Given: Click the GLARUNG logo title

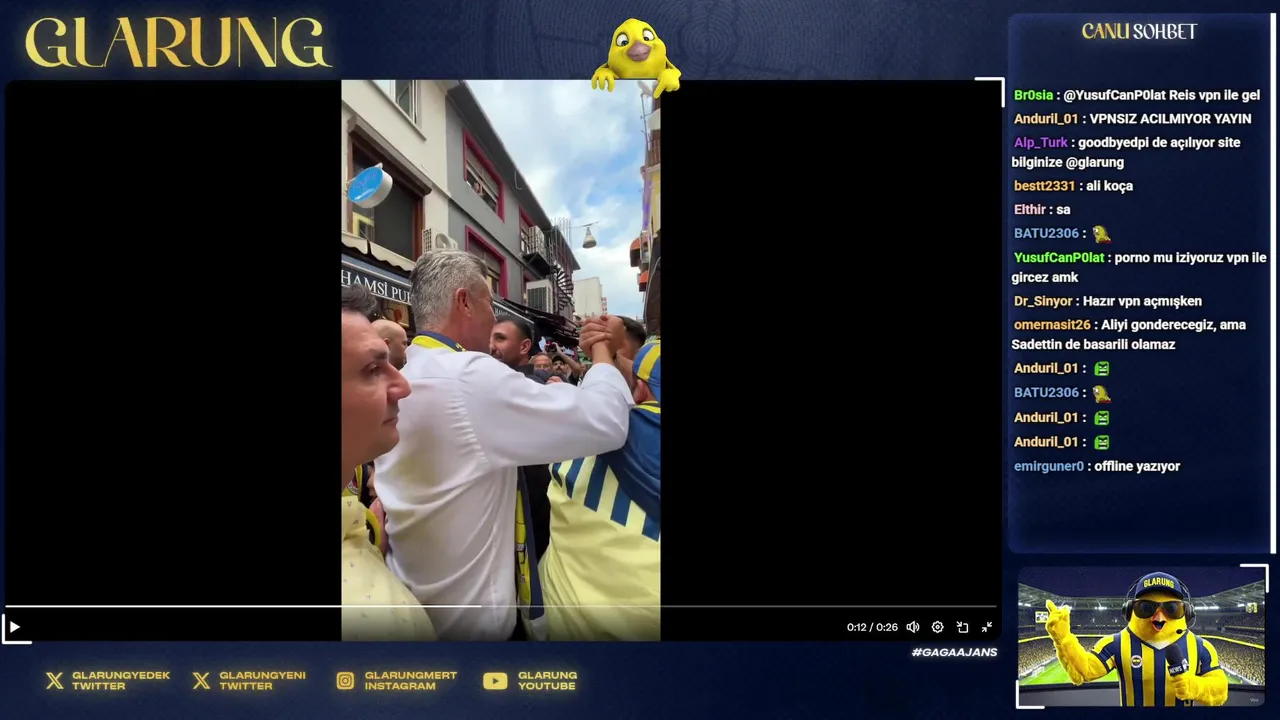Looking at the screenshot, I should [177, 44].
